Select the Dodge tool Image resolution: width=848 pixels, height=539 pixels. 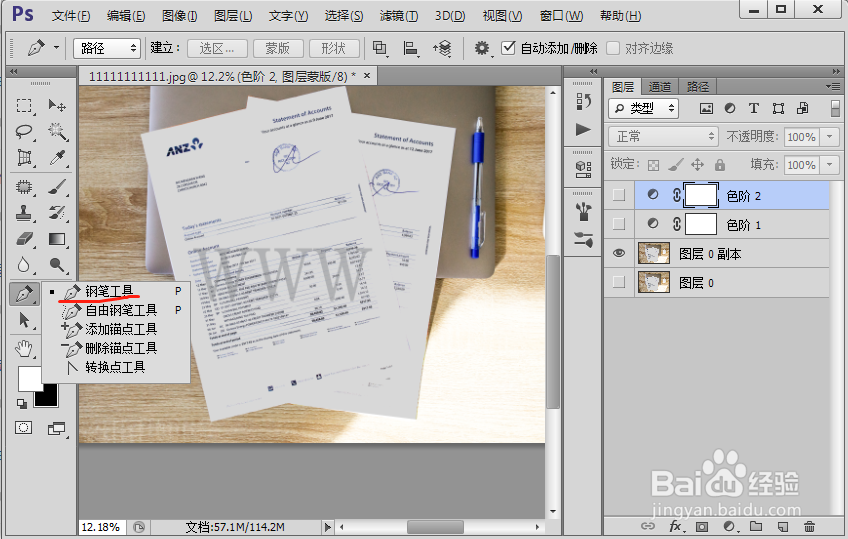57,265
